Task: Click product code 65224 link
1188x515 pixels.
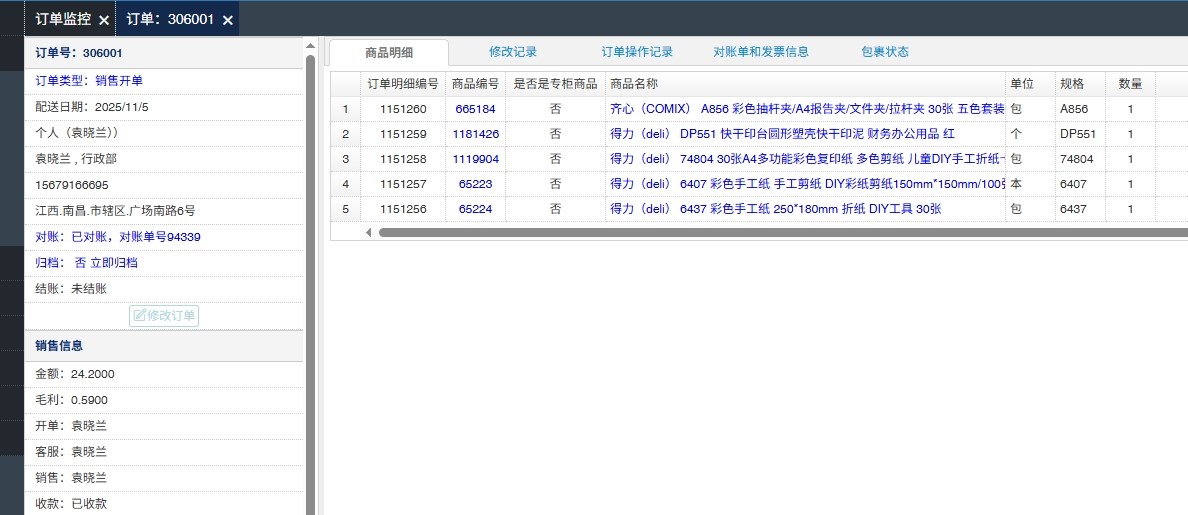Action: click(x=475, y=209)
